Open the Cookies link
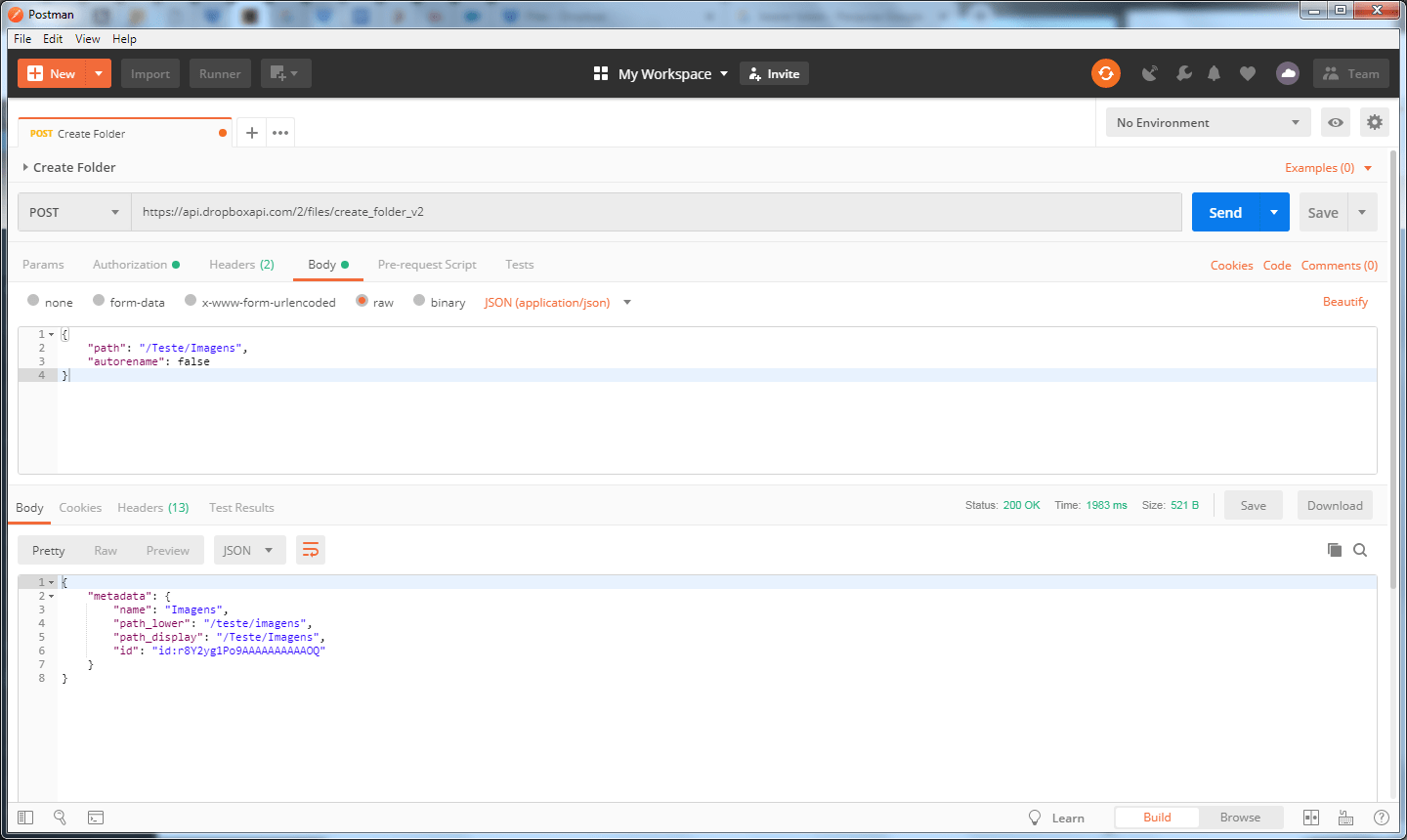The width and height of the screenshot is (1407, 840). [1231, 266]
